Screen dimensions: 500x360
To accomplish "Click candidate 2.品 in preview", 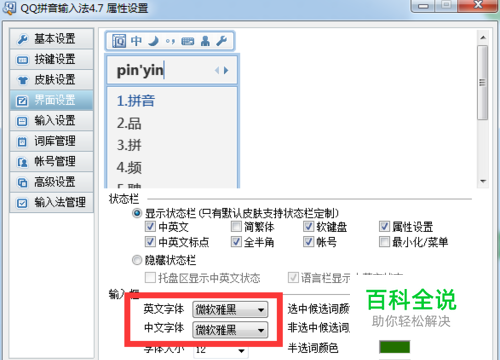I will [x=129, y=123].
